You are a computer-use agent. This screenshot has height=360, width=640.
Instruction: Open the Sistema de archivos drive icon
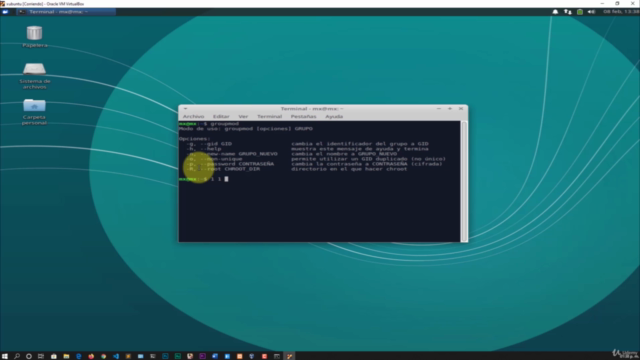[34, 69]
